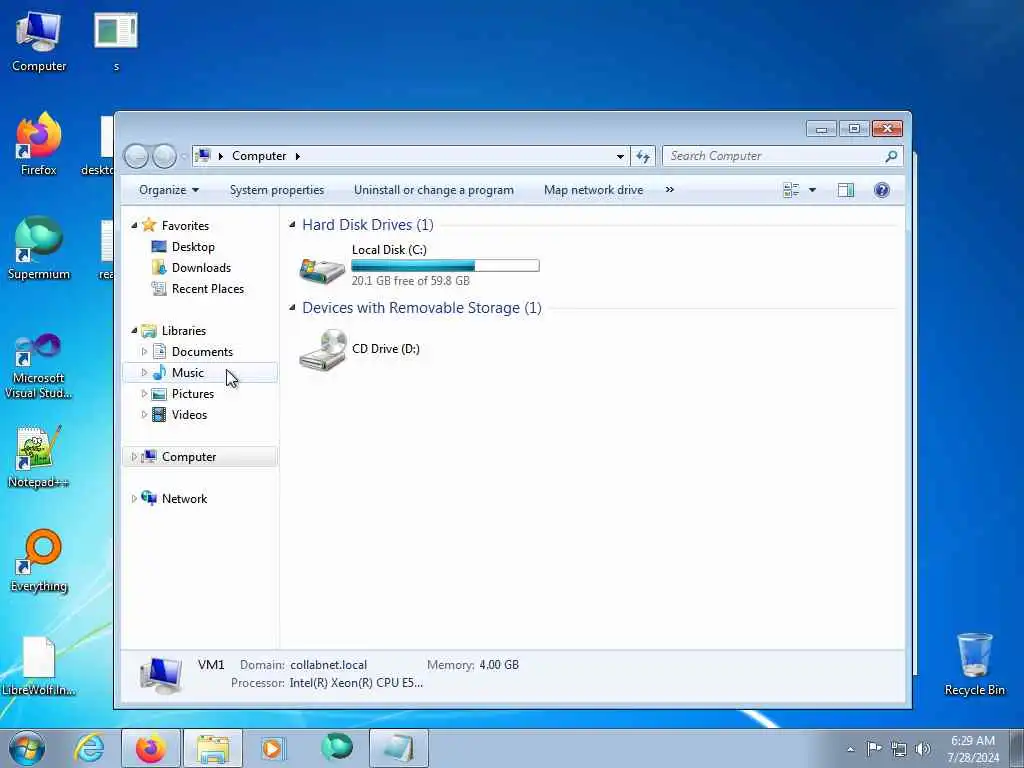The image size is (1024, 768).
Task: Collapse Devices with Removable Storage group
Action: coord(292,308)
